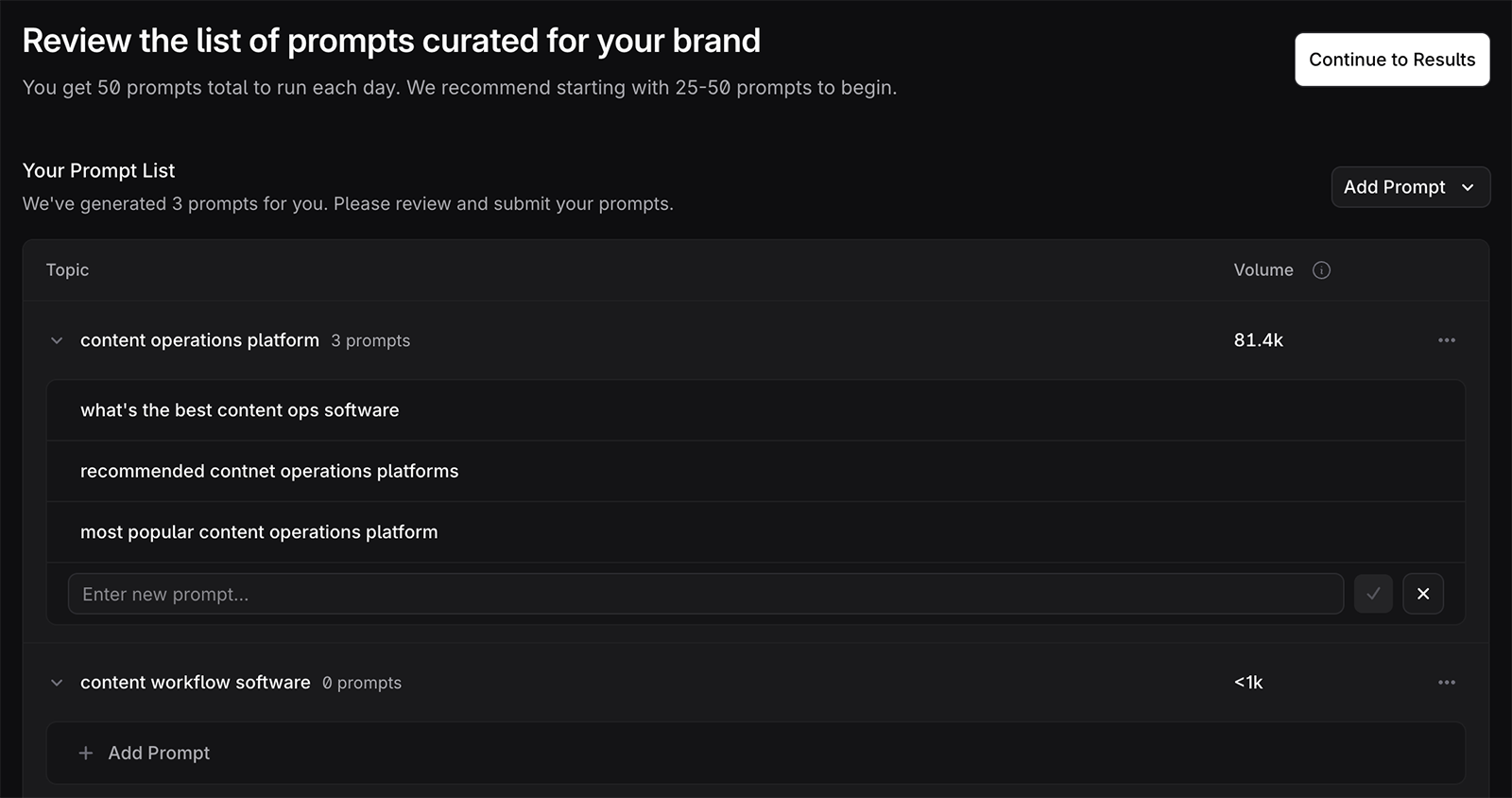
Task: Click the <1k volume value
Action: [1247, 683]
